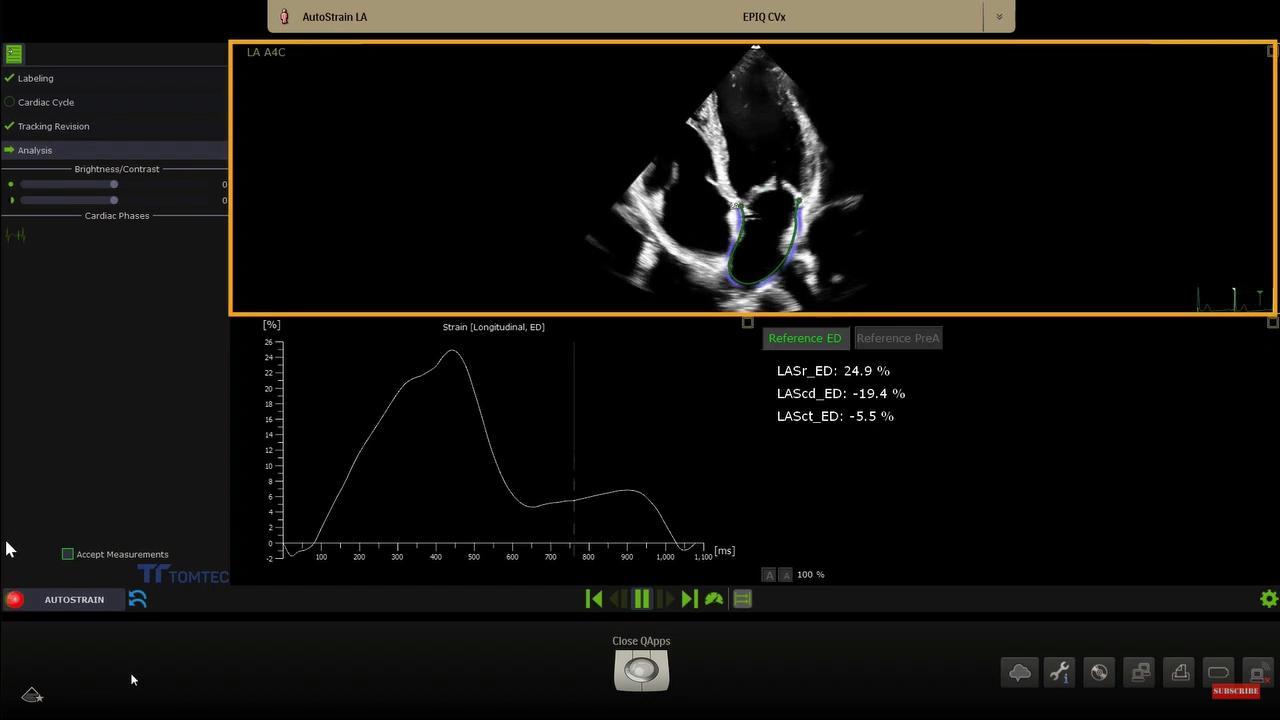Click the Cardiac Phases ECG icon
Image resolution: width=1280 pixels, height=720 pixels.
pyautogui.click(x=15, y=235)
